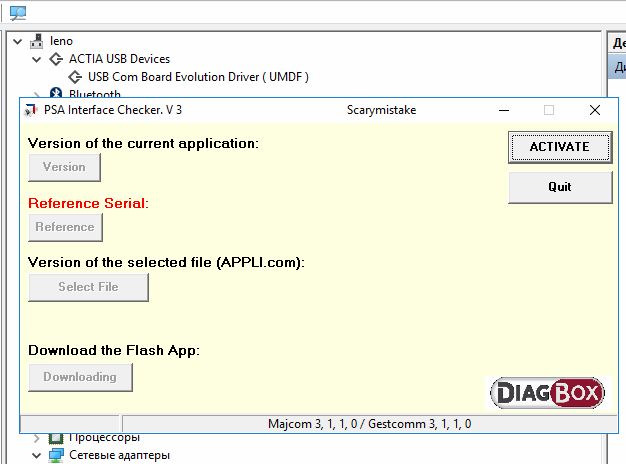The width and height of the screenshot is (626, 464).
Task: Click 'Version of the current application' label
Action: tap(143, 143)
